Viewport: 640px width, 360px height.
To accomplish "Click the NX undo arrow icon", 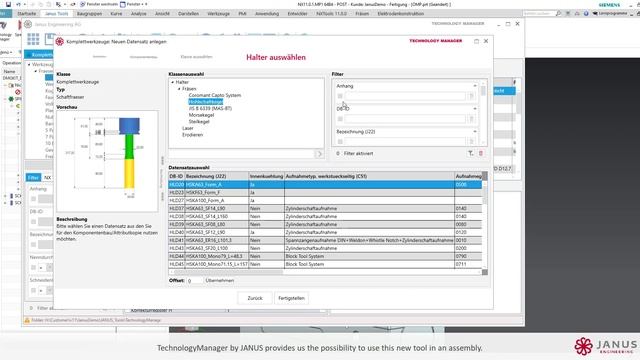I will [x=19, y=4].
